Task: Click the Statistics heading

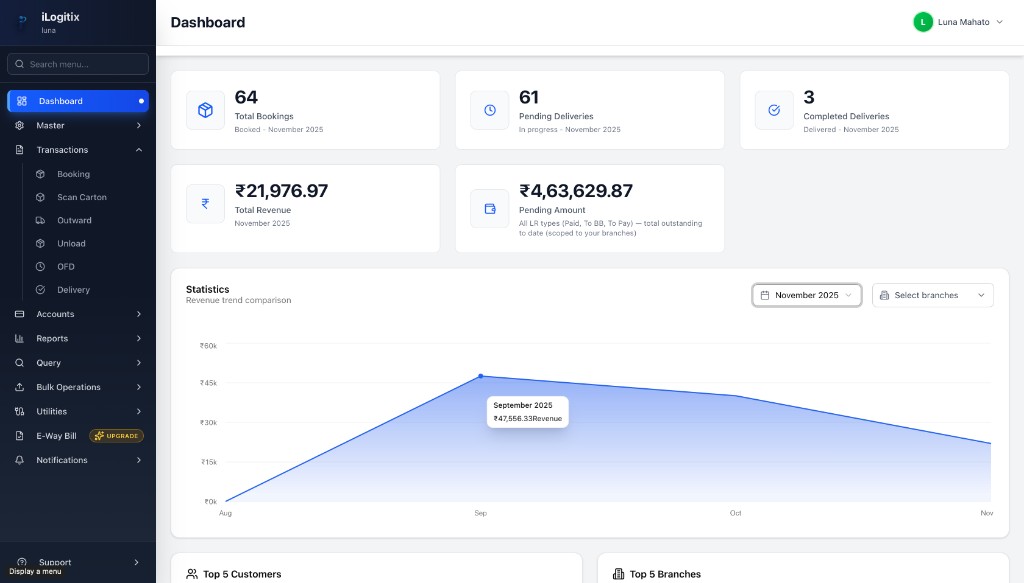Action: pyautogui.click(x=208, y=289)
